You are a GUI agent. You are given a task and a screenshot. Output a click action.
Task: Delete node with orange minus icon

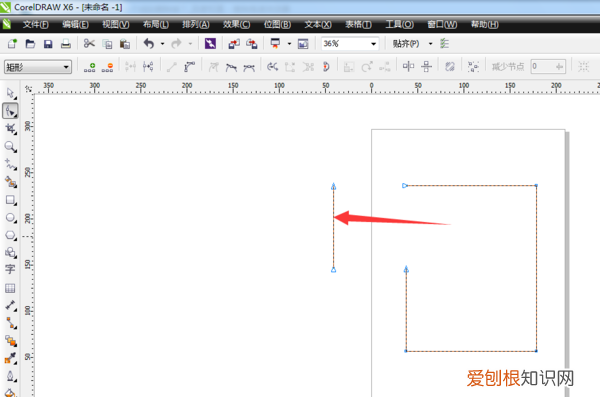point(107,67)
